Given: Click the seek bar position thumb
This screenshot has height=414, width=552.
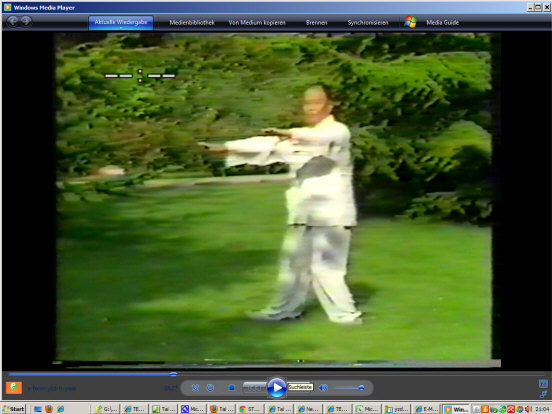Looking at the screenshot, I should tap(173, 374).
